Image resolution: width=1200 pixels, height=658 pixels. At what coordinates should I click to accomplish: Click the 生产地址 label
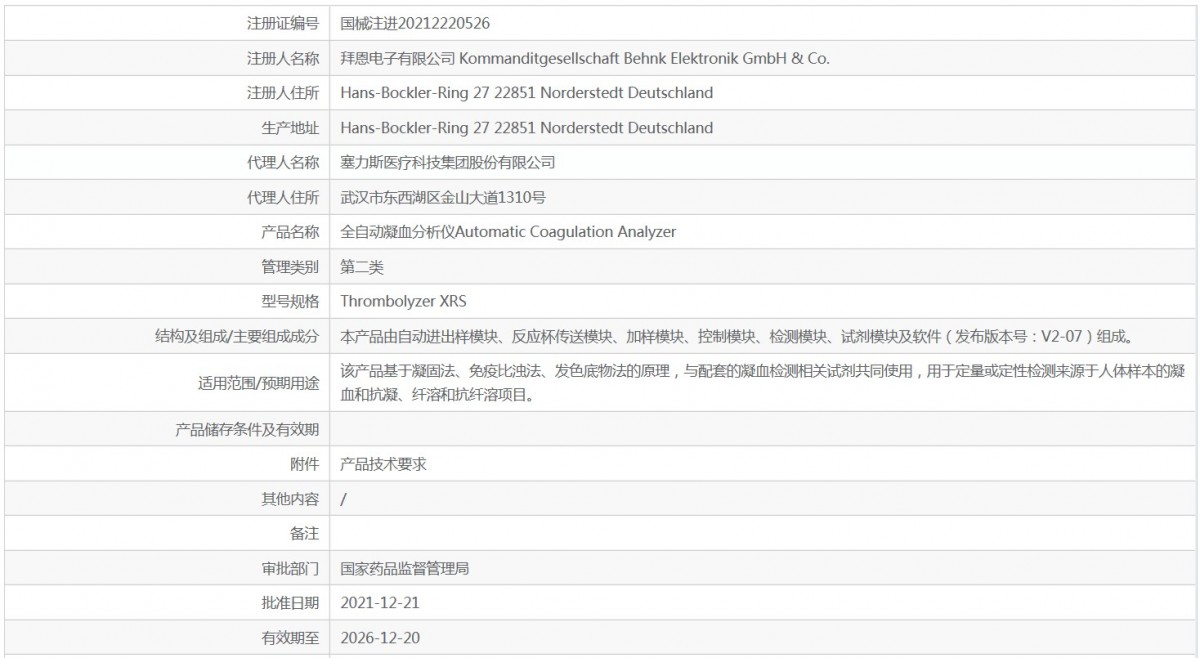point(290,128)
